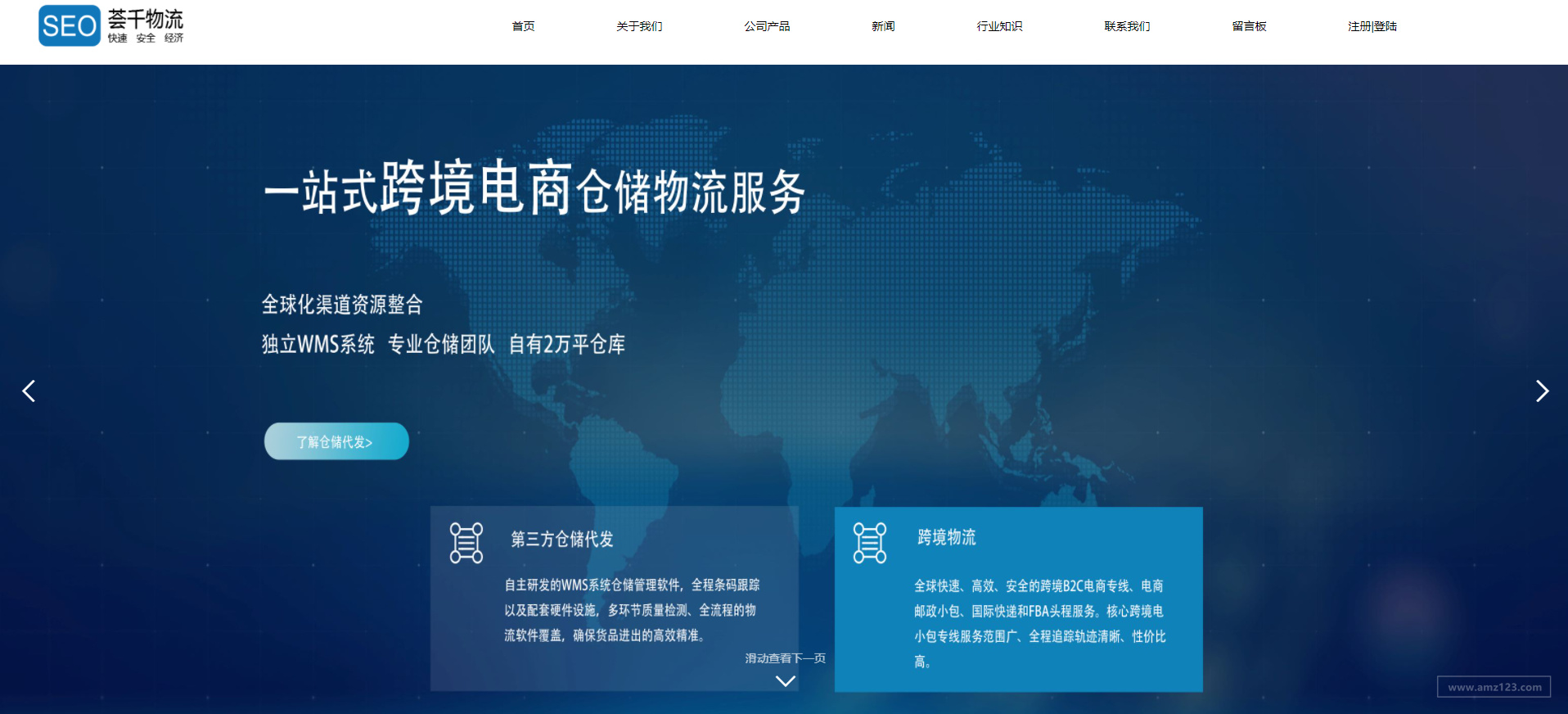Click the 滑动查看下一页 text
This screenshot has width=1568, height=714.
(786, 658)
